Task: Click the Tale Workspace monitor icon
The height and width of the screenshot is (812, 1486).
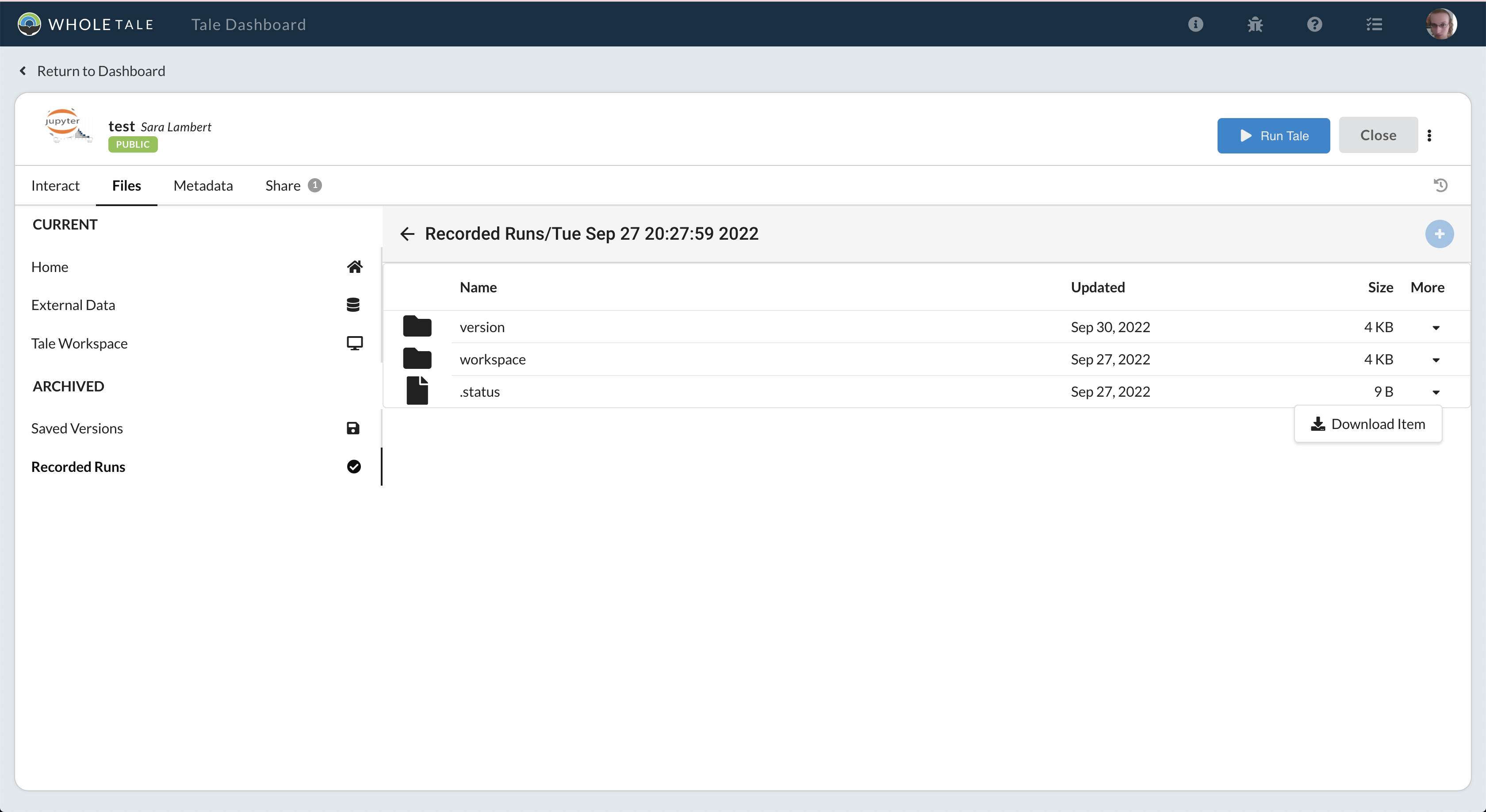Action: click(x=355, y=343)
